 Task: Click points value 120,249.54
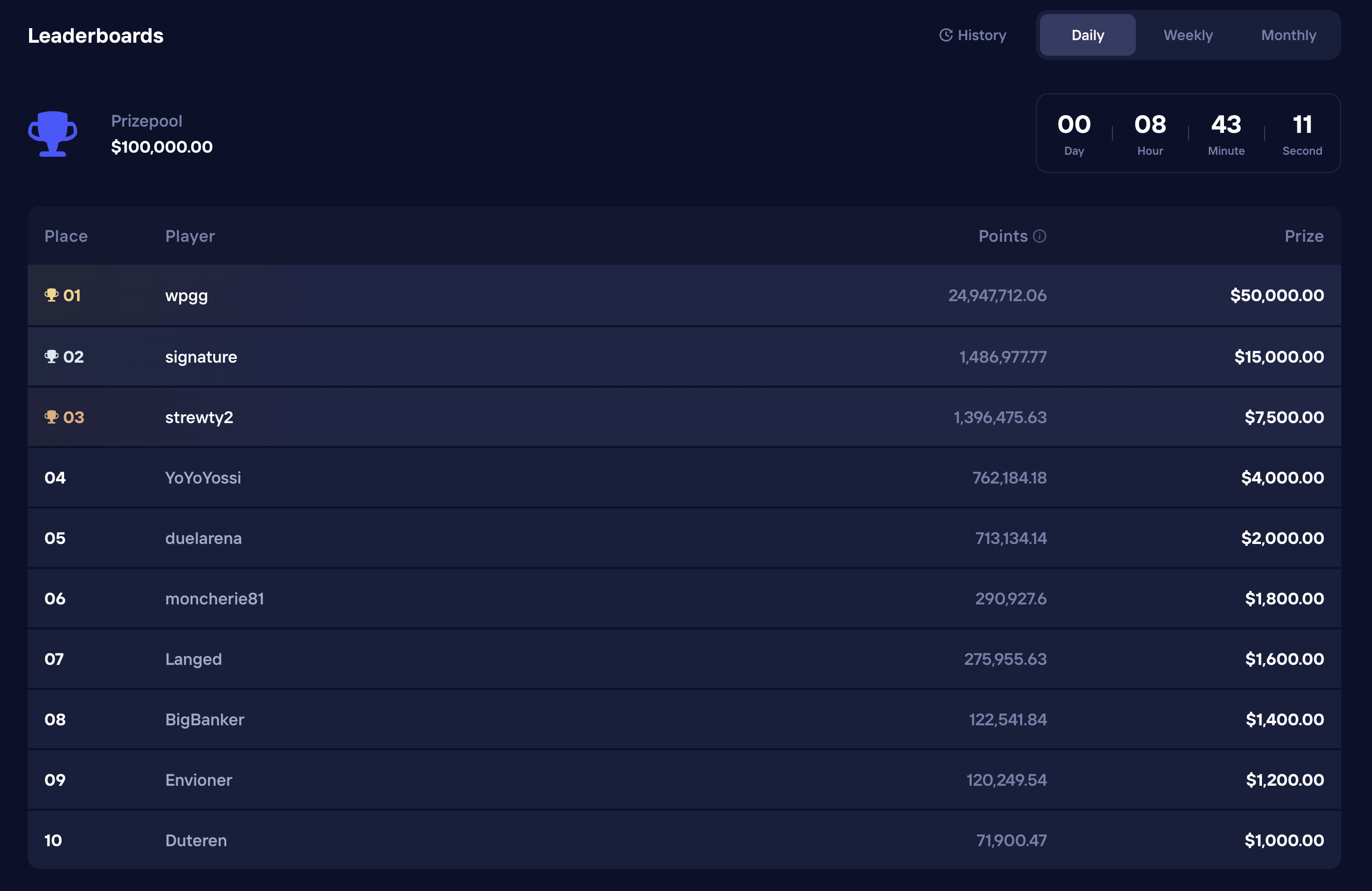point(1007,781)
